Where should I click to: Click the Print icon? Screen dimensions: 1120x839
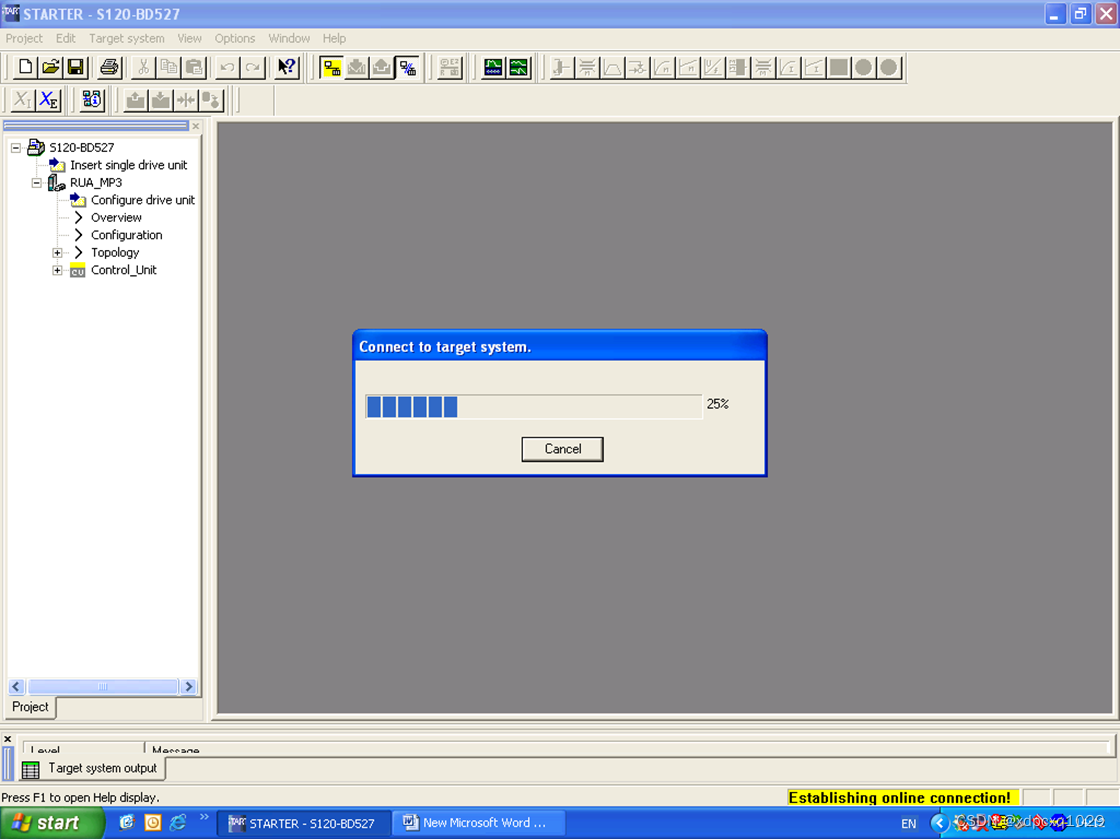(109, 67)
